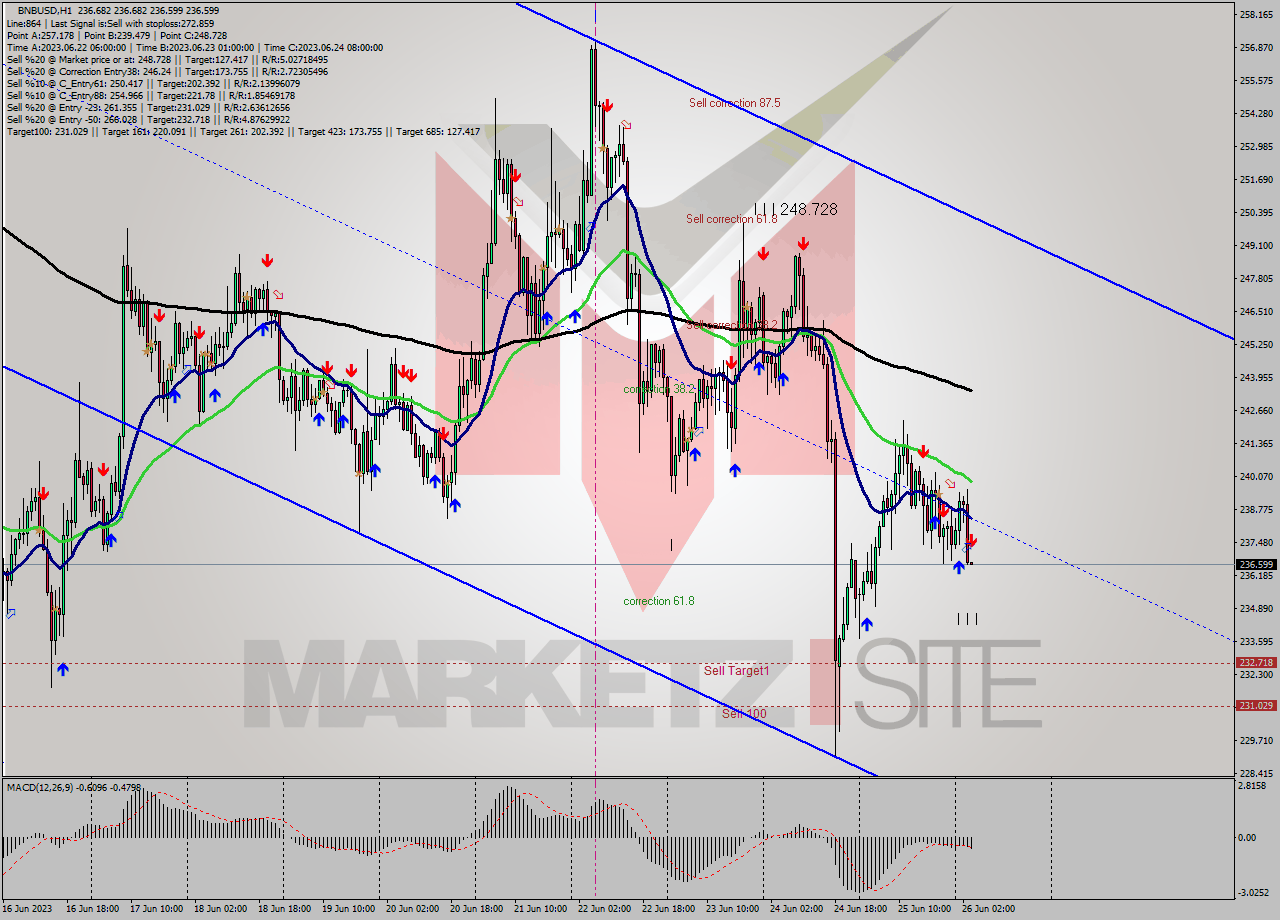1280x920 pixels.
Task: Click the 258.155 price scale label
Action: coord(1256,15)
